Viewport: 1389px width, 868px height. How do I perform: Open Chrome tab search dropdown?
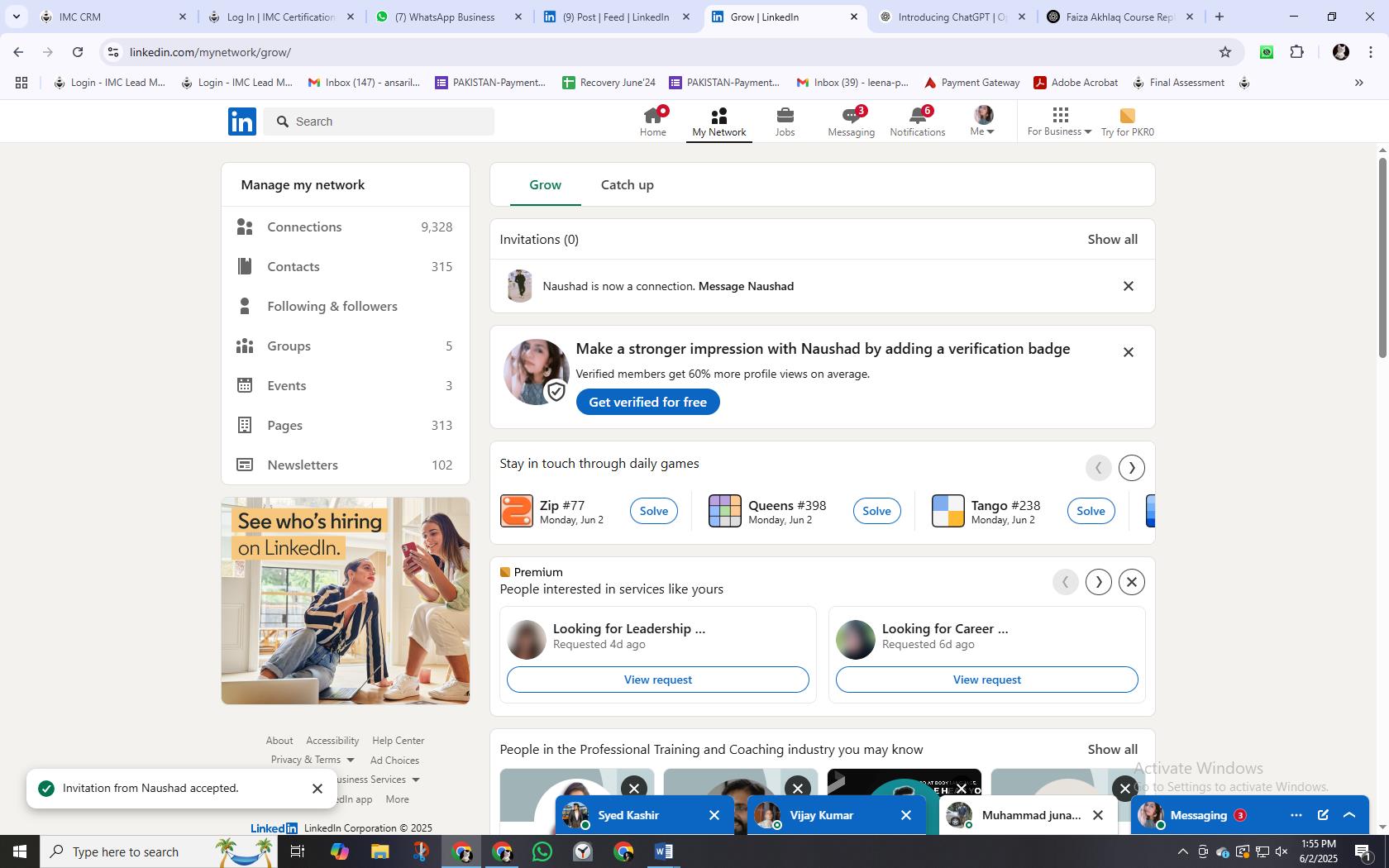pyautogui.click(x=17, y=17)
